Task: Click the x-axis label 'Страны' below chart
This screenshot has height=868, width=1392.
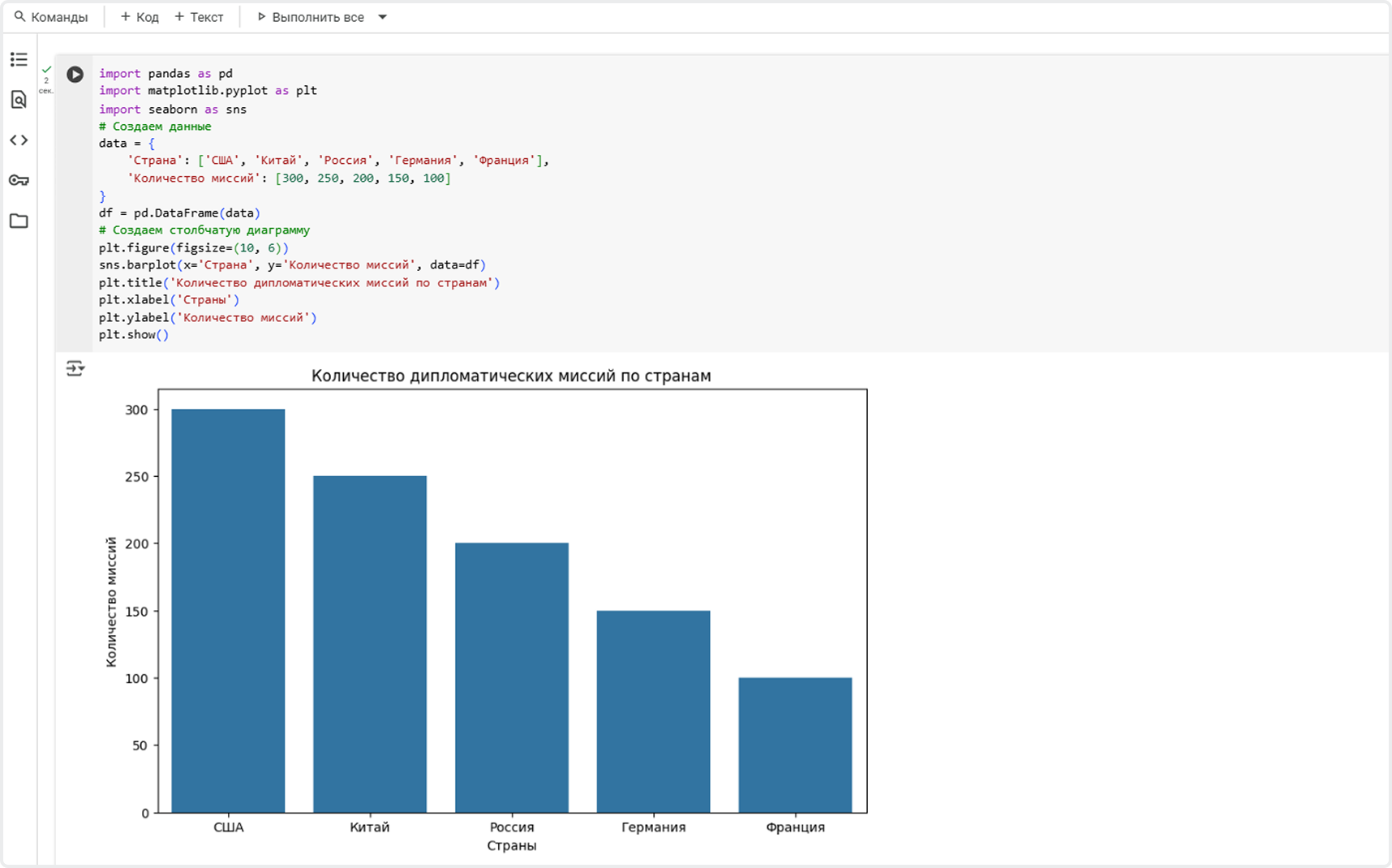Action: [x=512, y=845]
